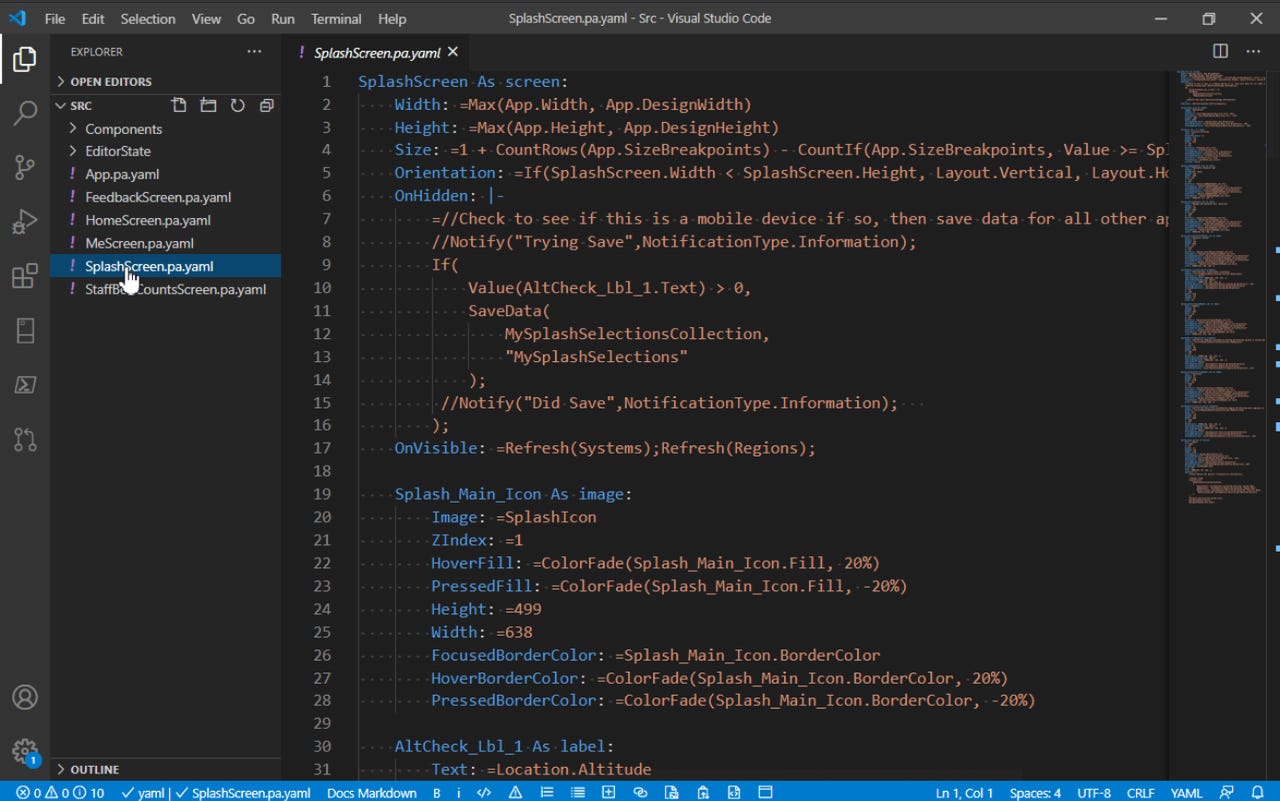The height and width of the screenshot is (801, 1280).
Task: Collapse the OPEN EDITORS section
Action: (109, 80)
